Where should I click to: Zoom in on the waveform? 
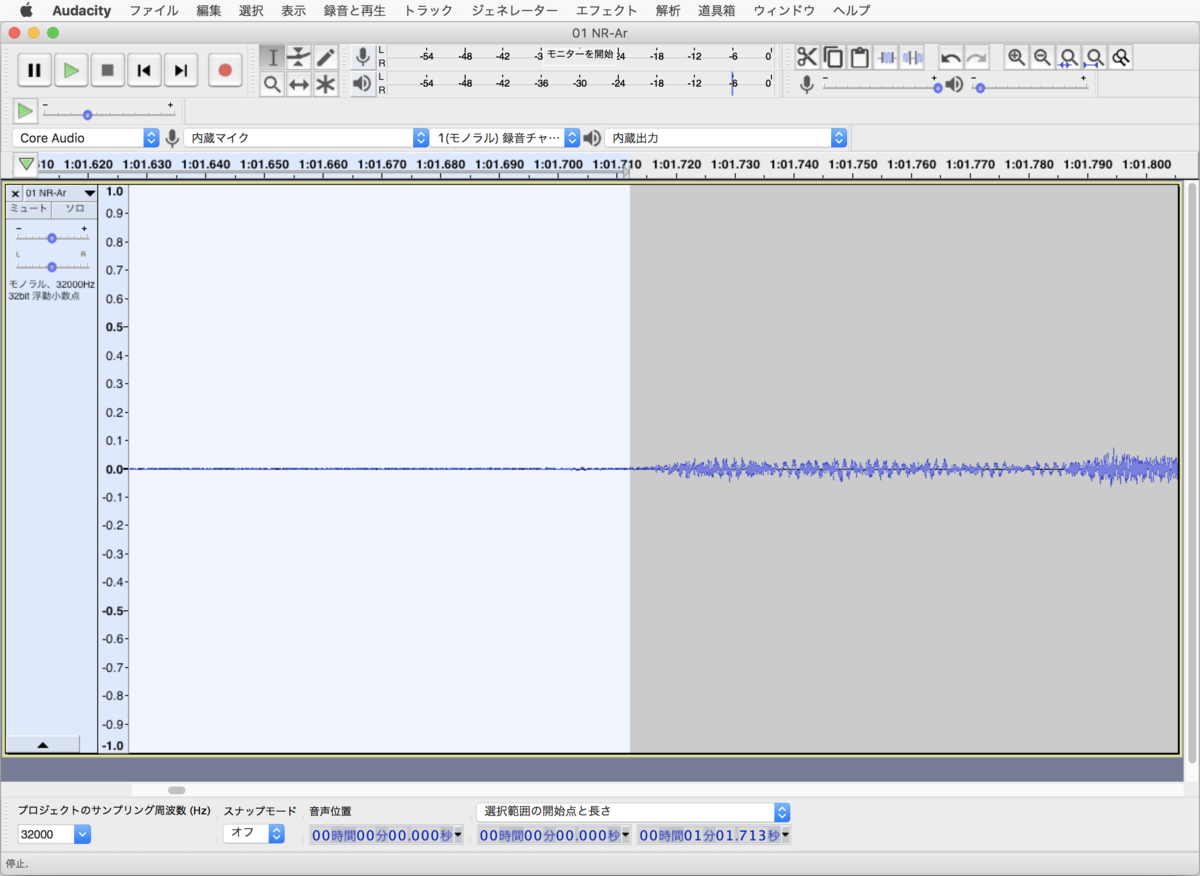(1017, 57)
